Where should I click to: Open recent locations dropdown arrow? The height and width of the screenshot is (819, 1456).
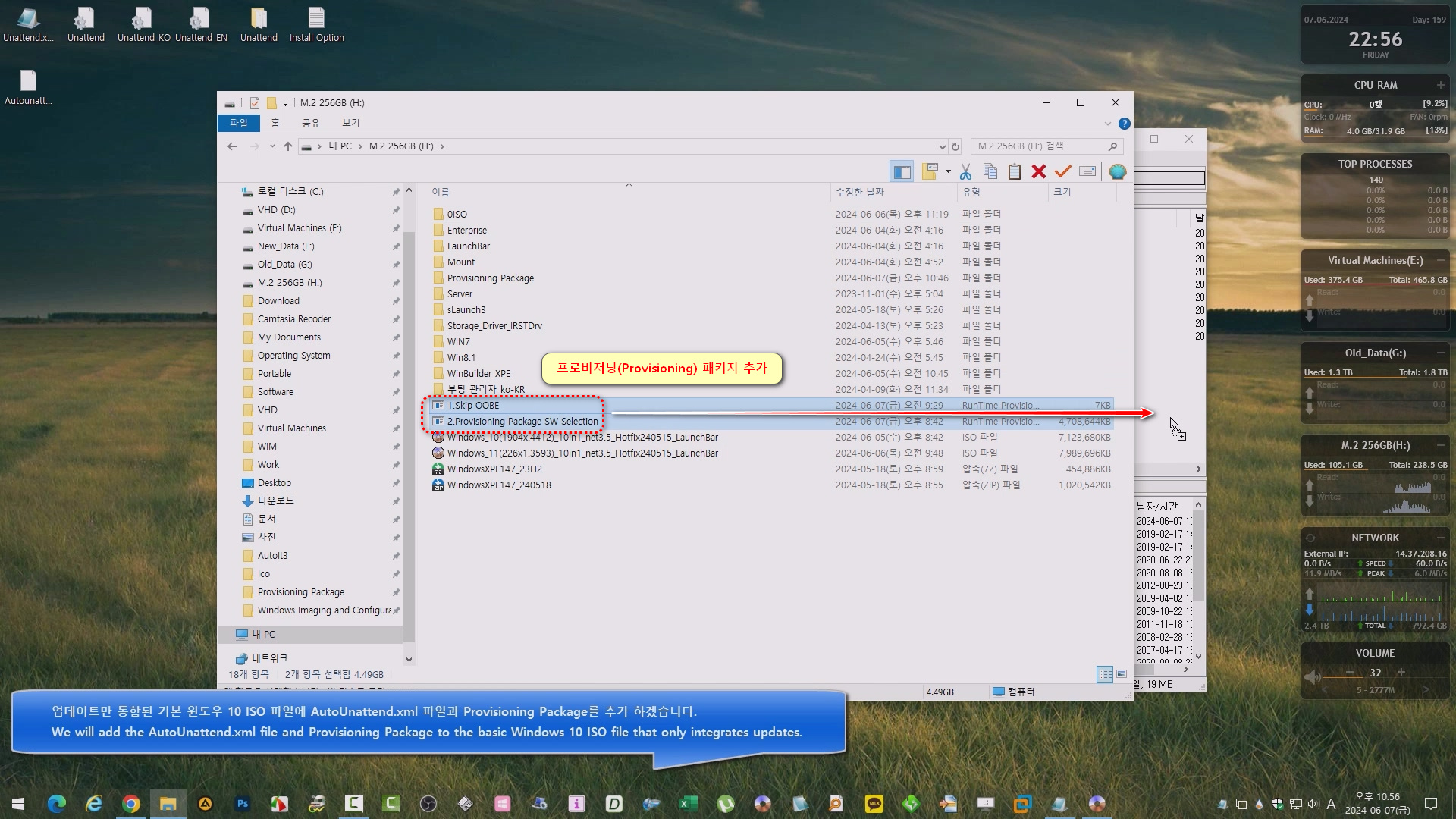pos(272,146)
